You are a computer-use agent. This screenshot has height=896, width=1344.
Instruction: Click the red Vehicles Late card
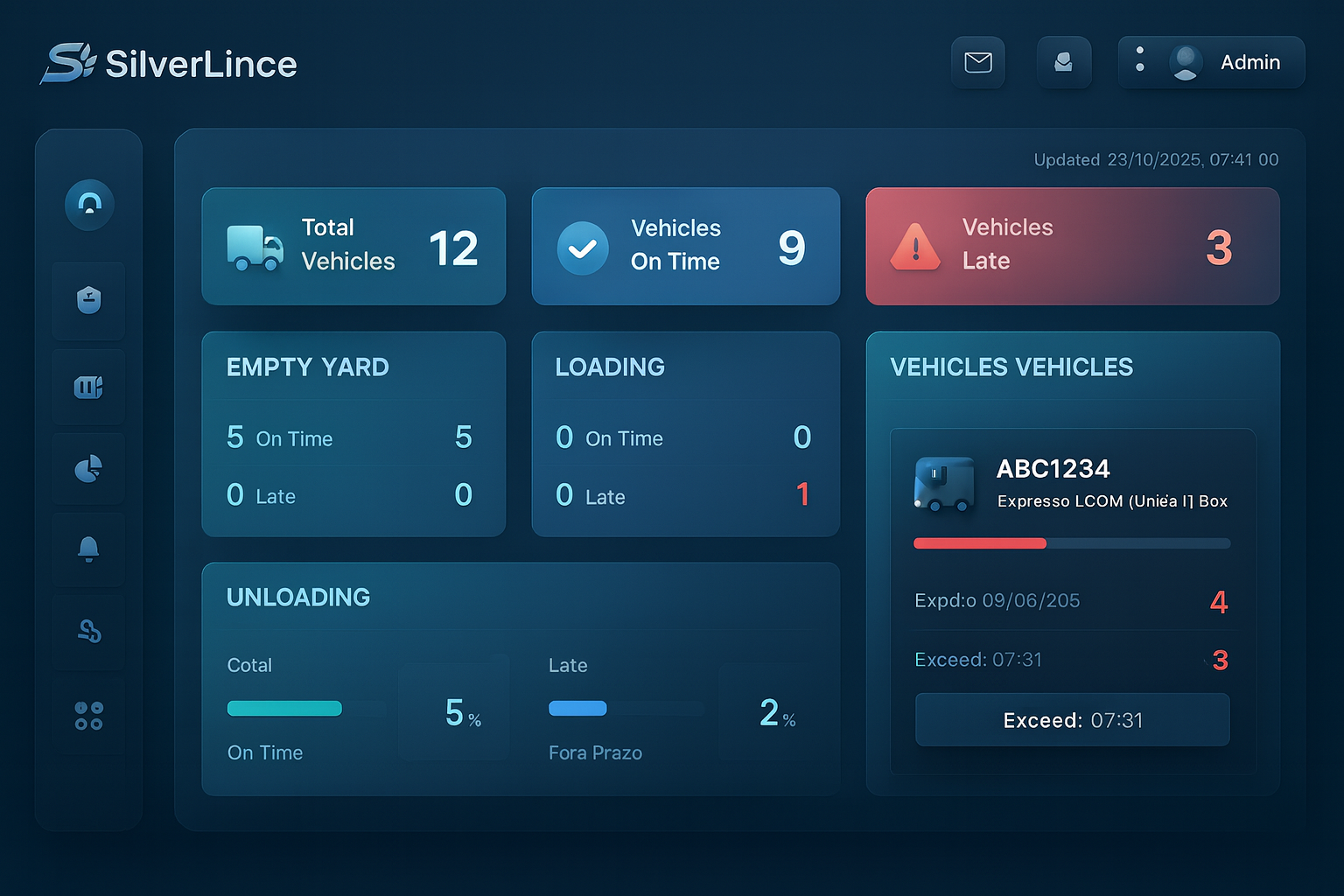click(1072, 246)
